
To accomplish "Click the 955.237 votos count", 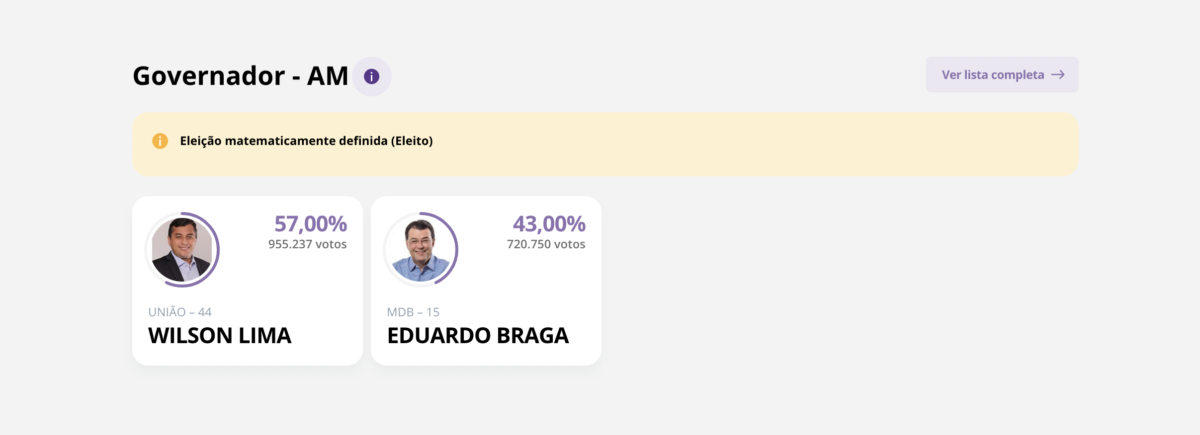I will tap(307, 244).
